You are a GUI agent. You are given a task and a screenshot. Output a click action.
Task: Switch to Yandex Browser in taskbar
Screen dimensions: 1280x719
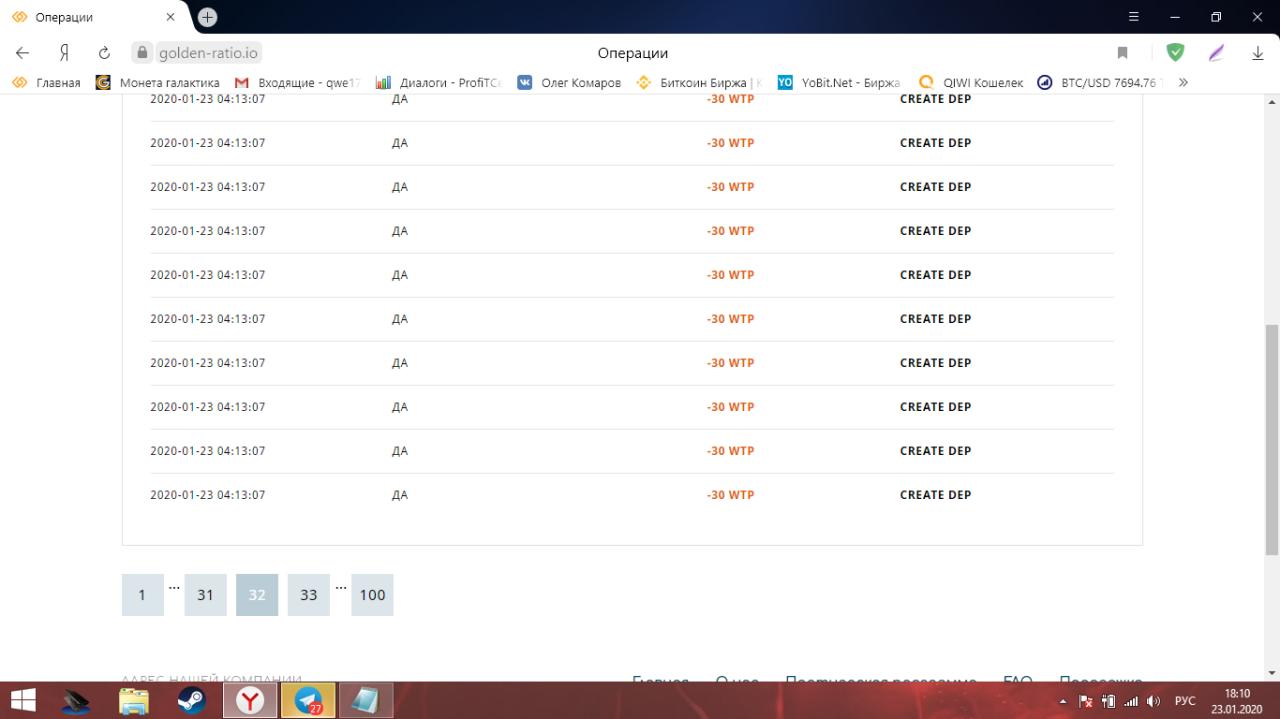[x=249, y=700]
